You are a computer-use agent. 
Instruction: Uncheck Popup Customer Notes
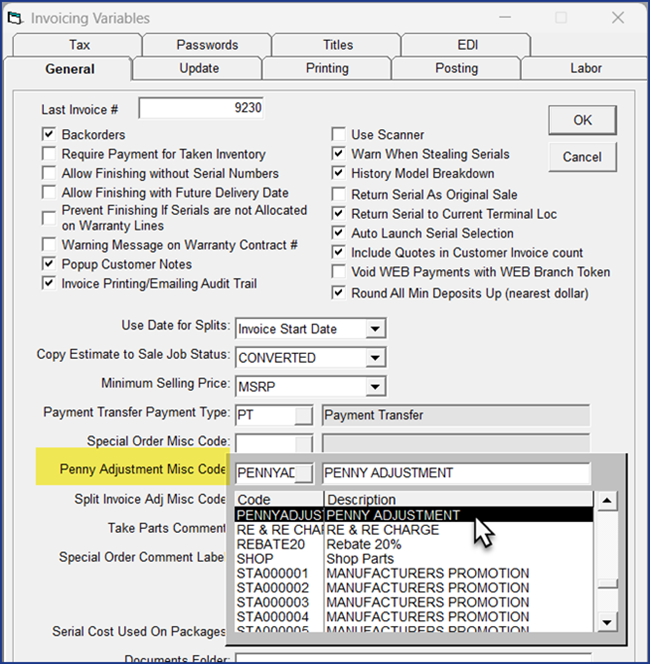click(49, 264)
